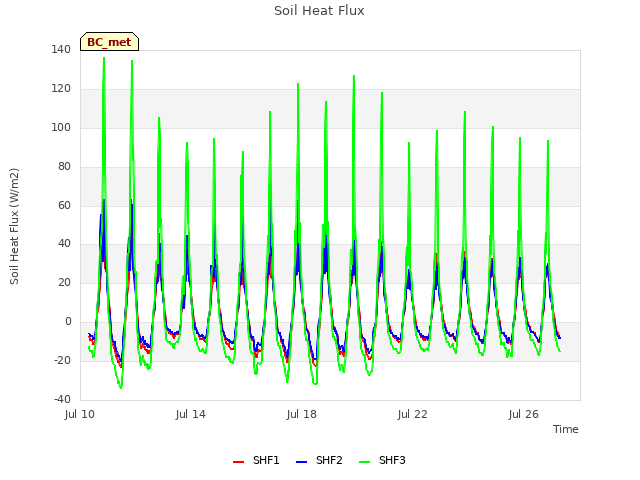Click the Jul 22 x-axis tick label
Viewport: 640px width, 480px height.
pos(413,414)
